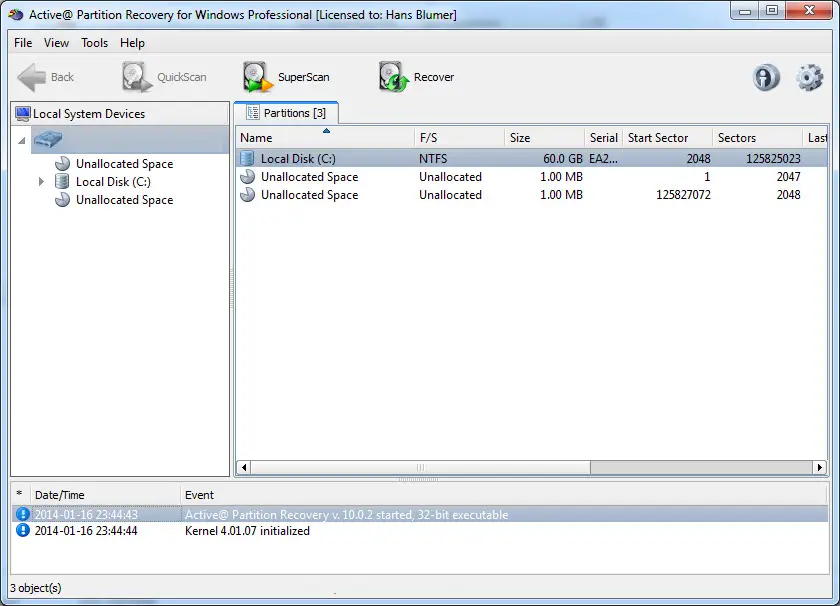
Task: Click Local Disk (C:) icon in partitions list
Action: coord(247,159)
